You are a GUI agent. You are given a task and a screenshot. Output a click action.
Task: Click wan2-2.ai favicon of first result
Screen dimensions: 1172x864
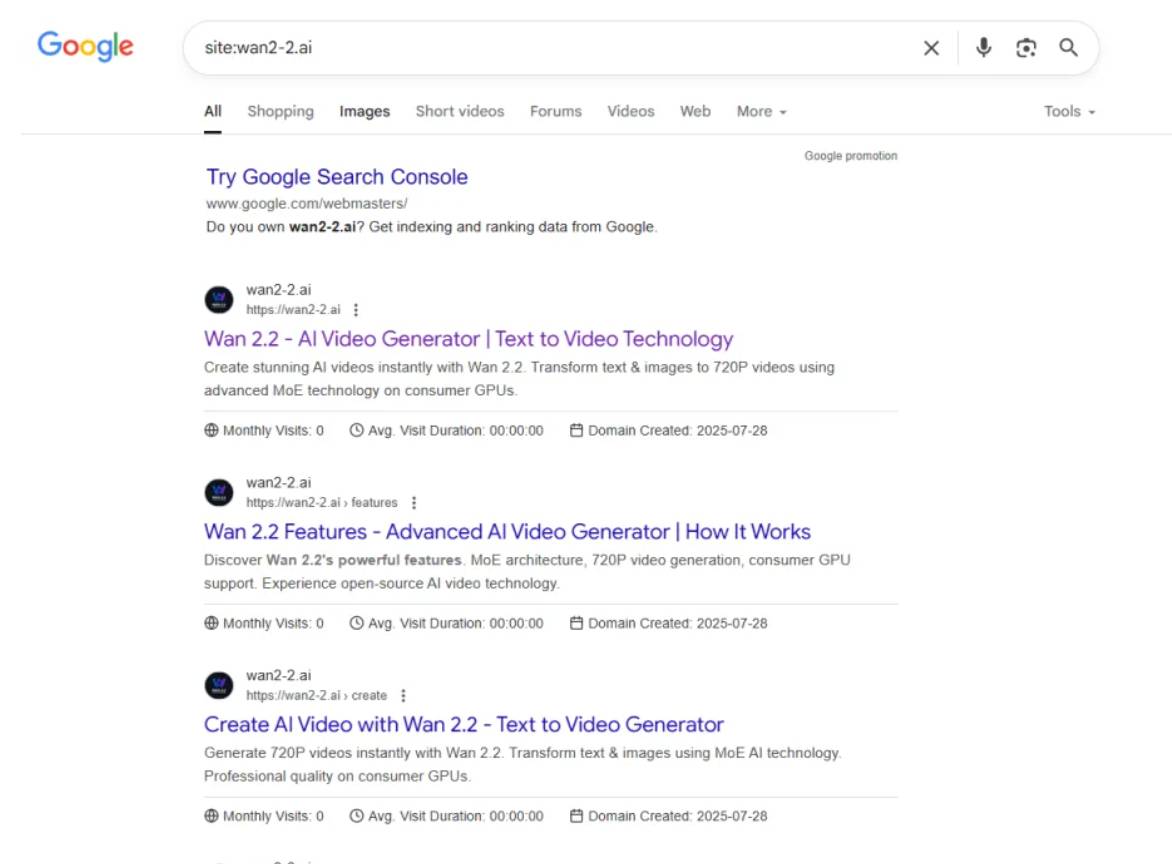click(x=219, y=300)
